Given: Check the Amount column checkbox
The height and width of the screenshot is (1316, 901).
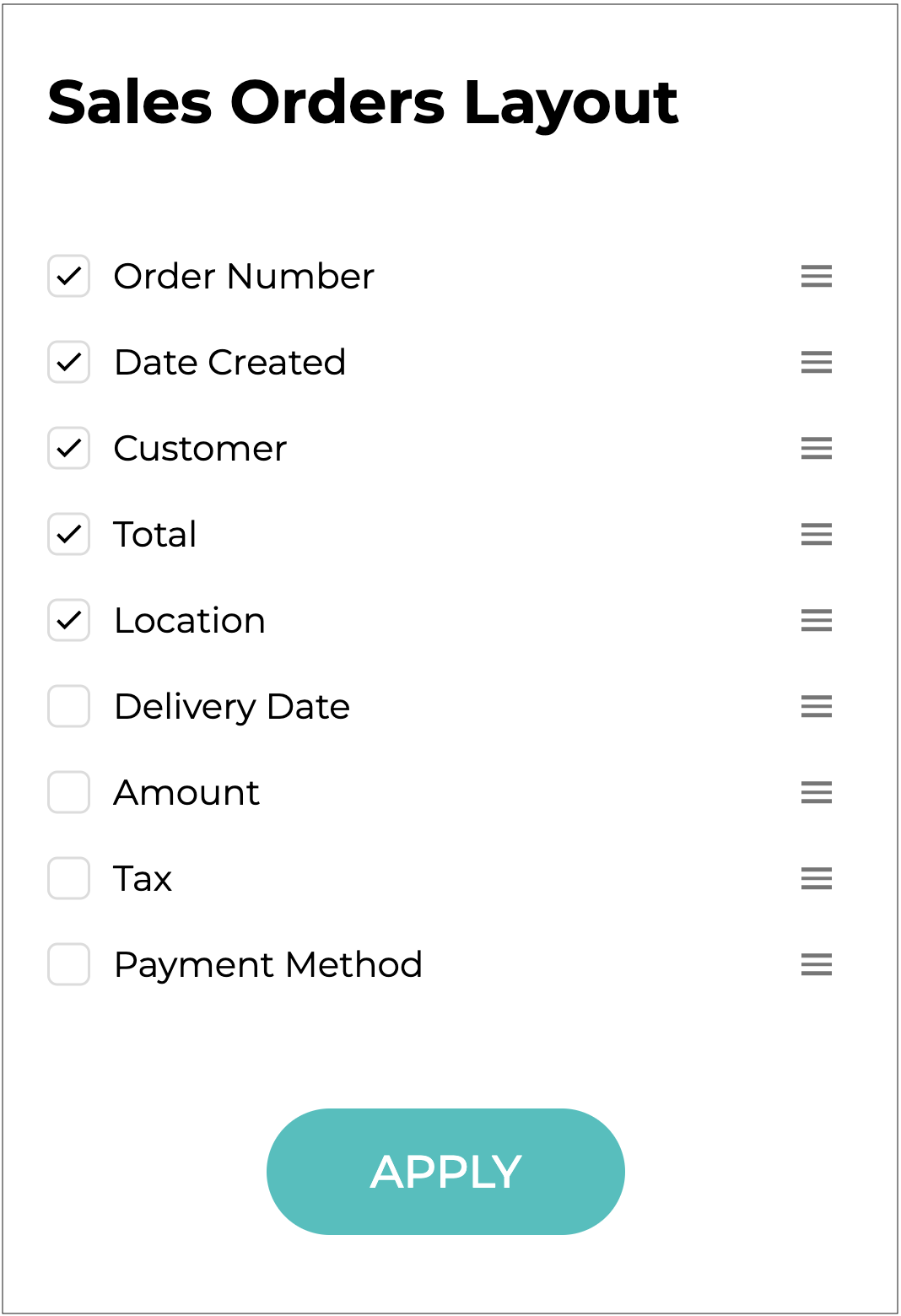Looking at the screenshot, I should tap(68, 792).
